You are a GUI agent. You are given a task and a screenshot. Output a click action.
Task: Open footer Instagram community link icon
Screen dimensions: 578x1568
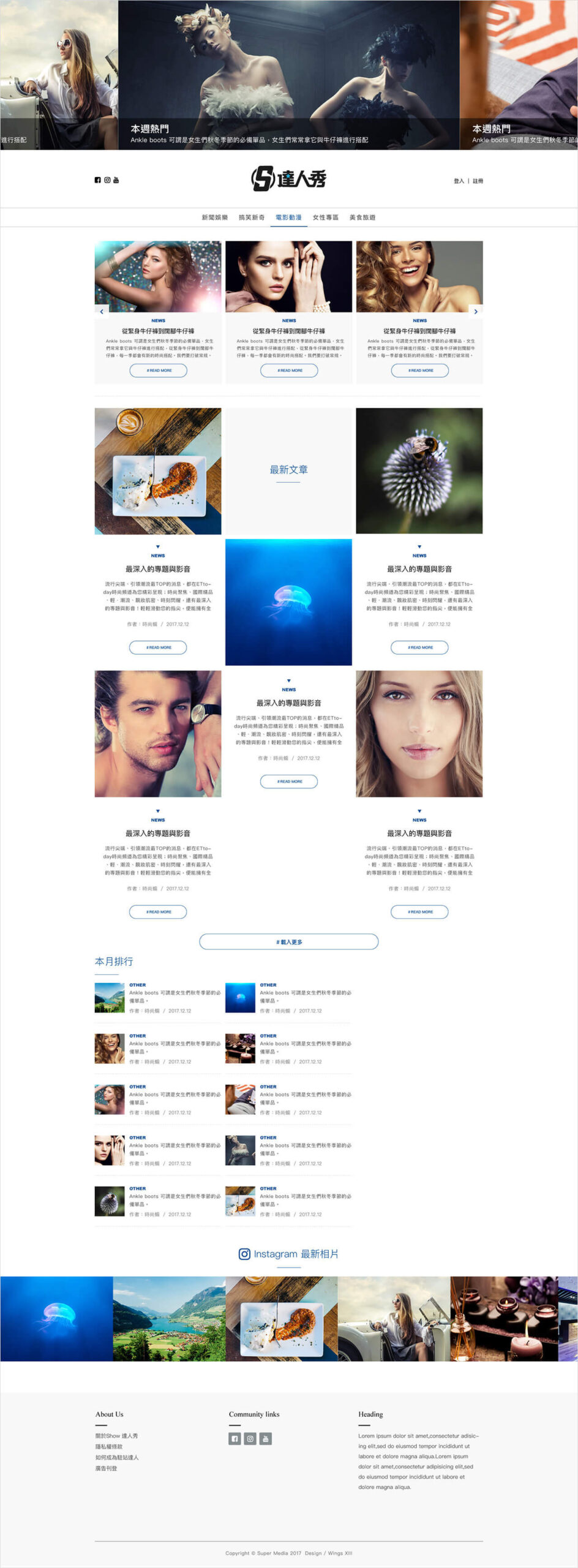pyautogui.click(x=250, y=1439)
